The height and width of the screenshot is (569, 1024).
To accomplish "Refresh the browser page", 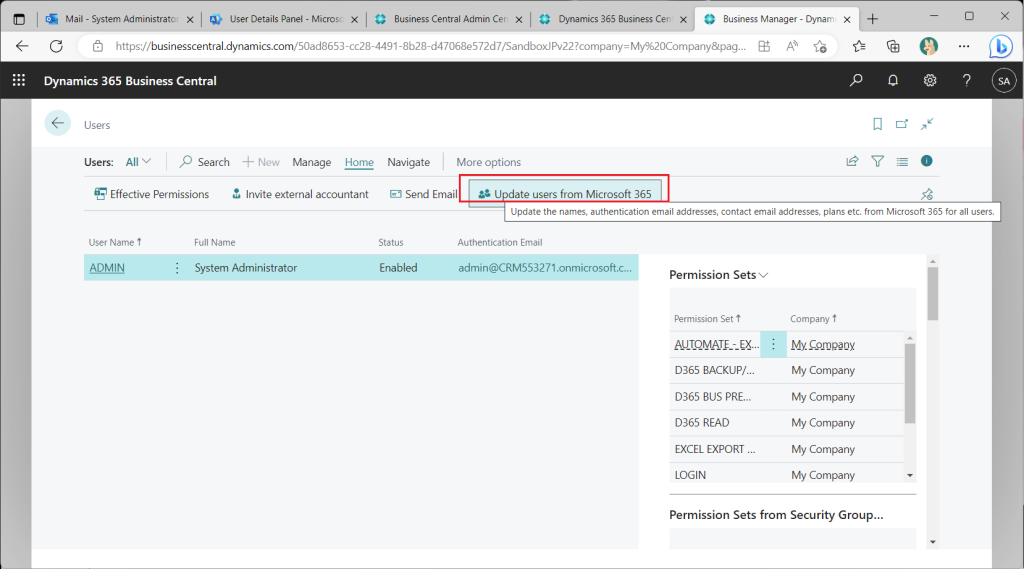I will click(57, 46).
